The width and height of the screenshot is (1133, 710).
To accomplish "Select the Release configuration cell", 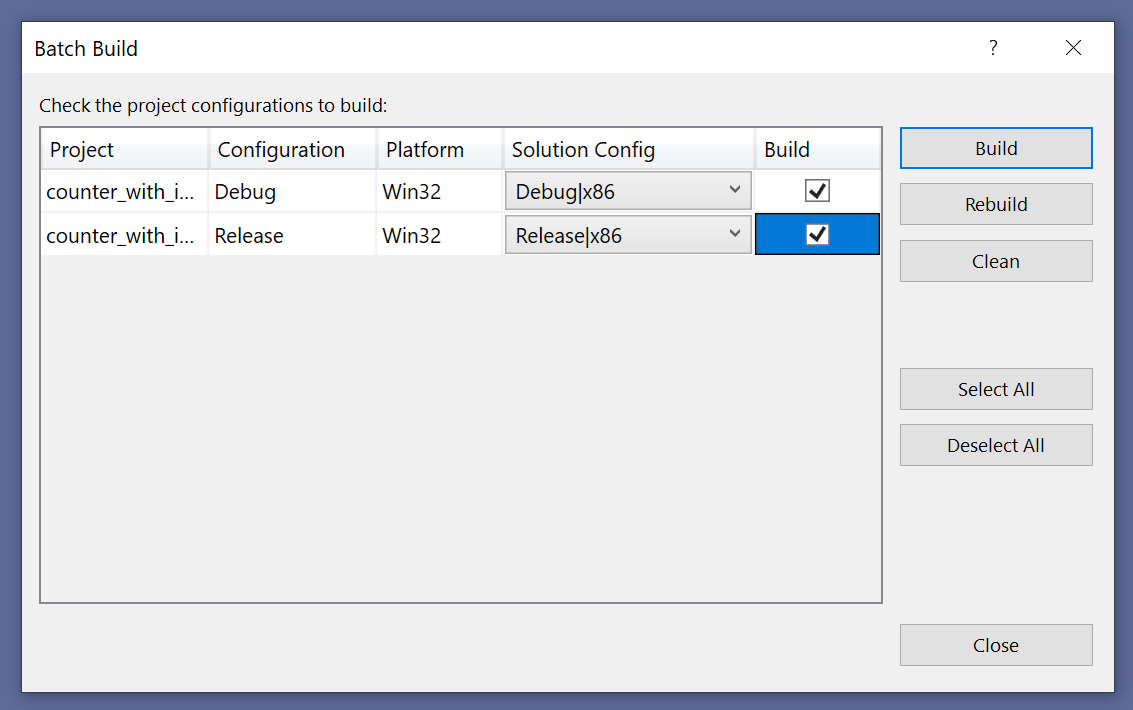I will tap(291, 236).
